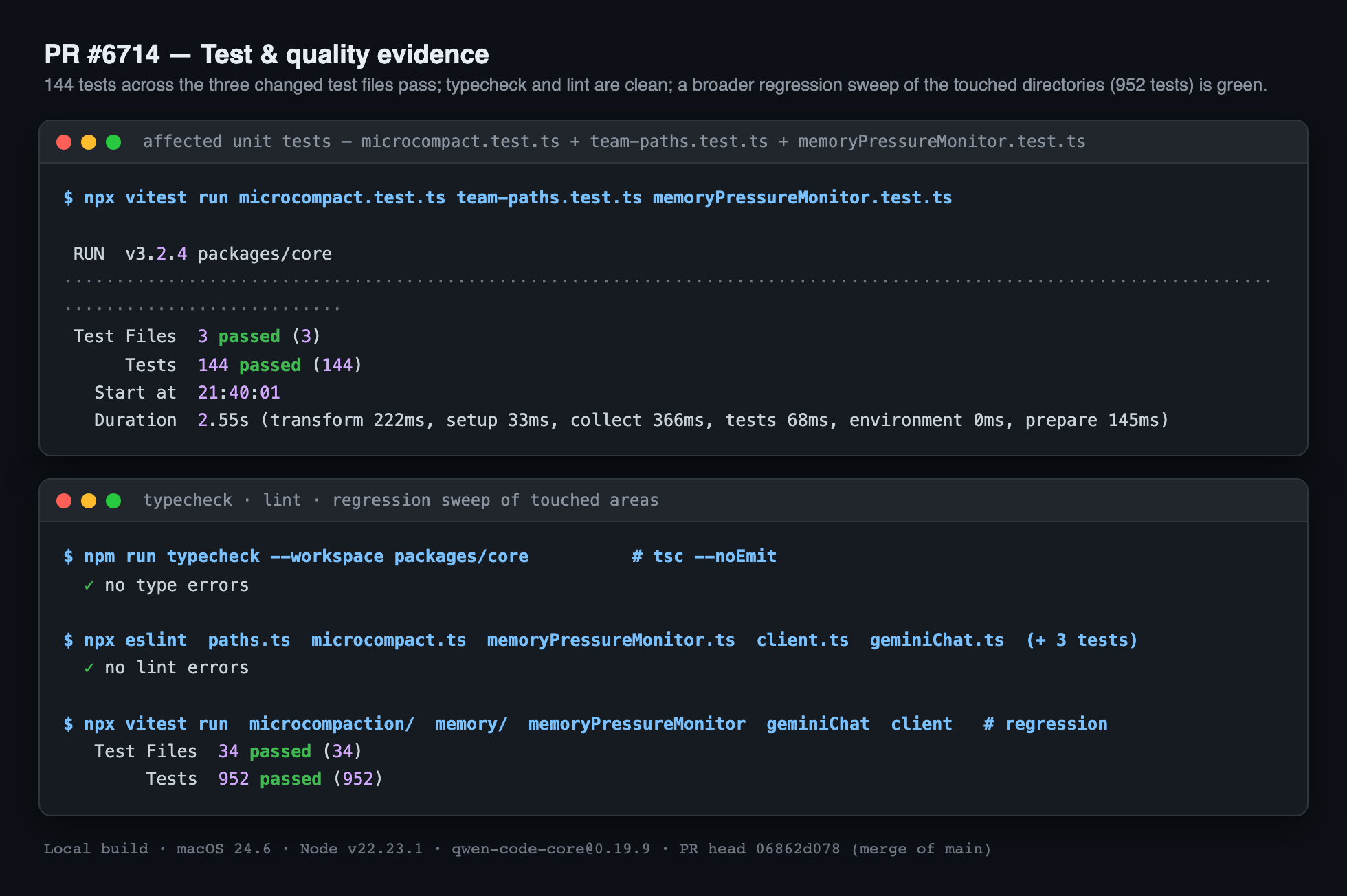
Task: Click 'Tests 144 passed (144)' line
Action: 243,365
